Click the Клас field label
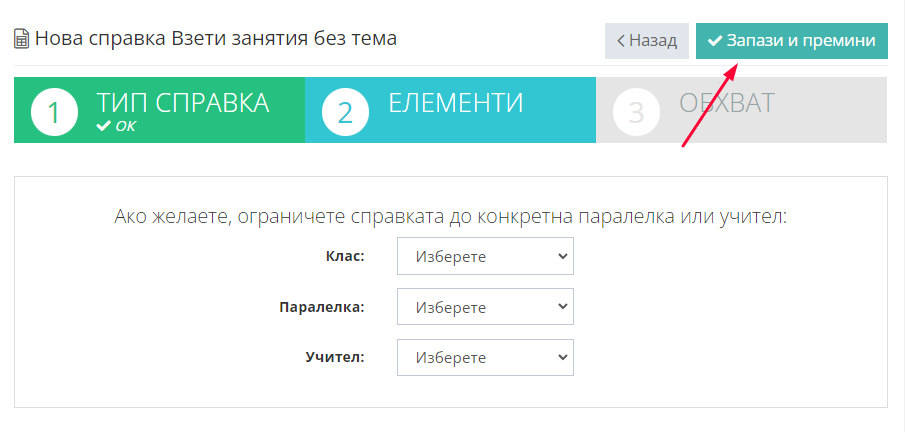 345,256
